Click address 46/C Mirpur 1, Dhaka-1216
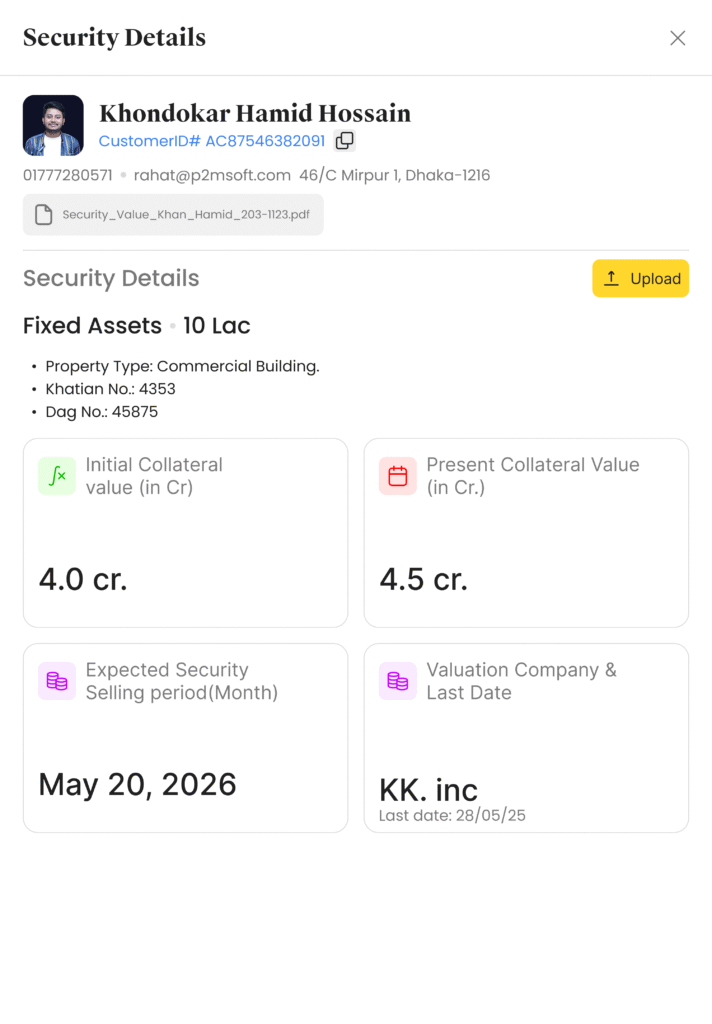 tap(394, 175)
